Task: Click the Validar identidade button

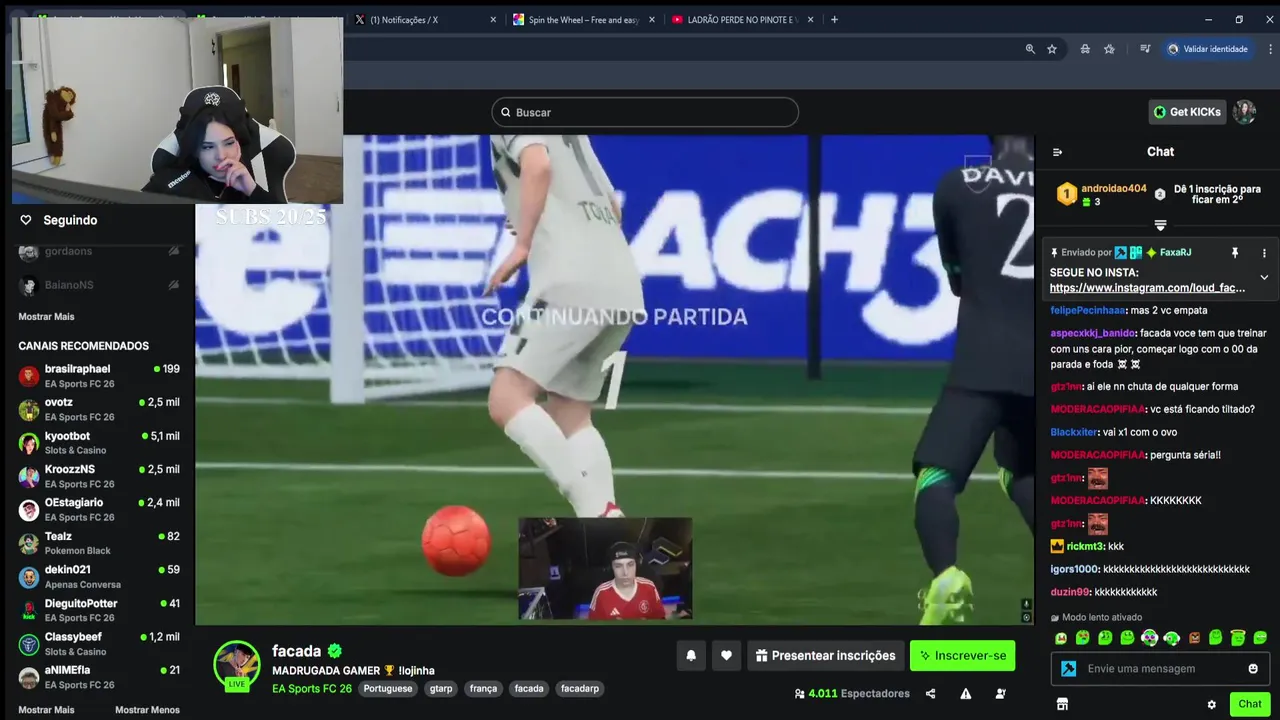Action: click(x=1207, y=49)
